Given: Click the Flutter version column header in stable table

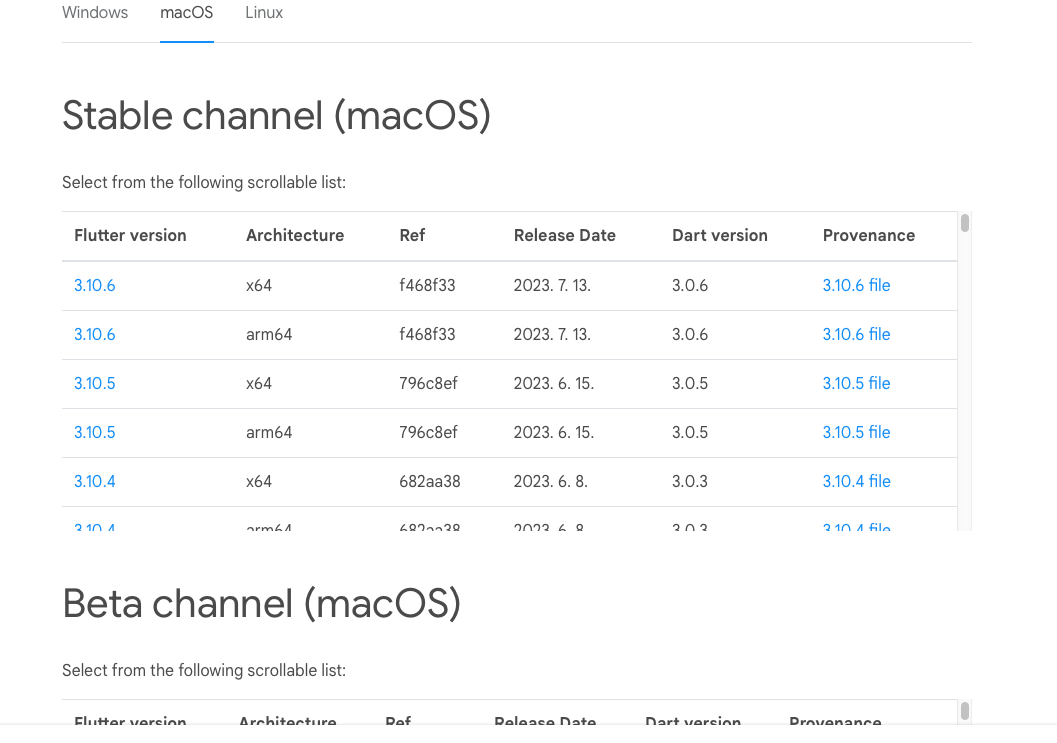Looking at the screenshot, I should tap(130, 236).
